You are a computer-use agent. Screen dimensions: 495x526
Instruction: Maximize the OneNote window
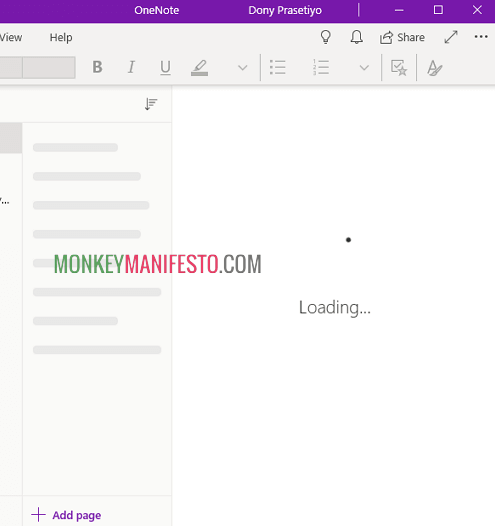(x=438, y=10)
